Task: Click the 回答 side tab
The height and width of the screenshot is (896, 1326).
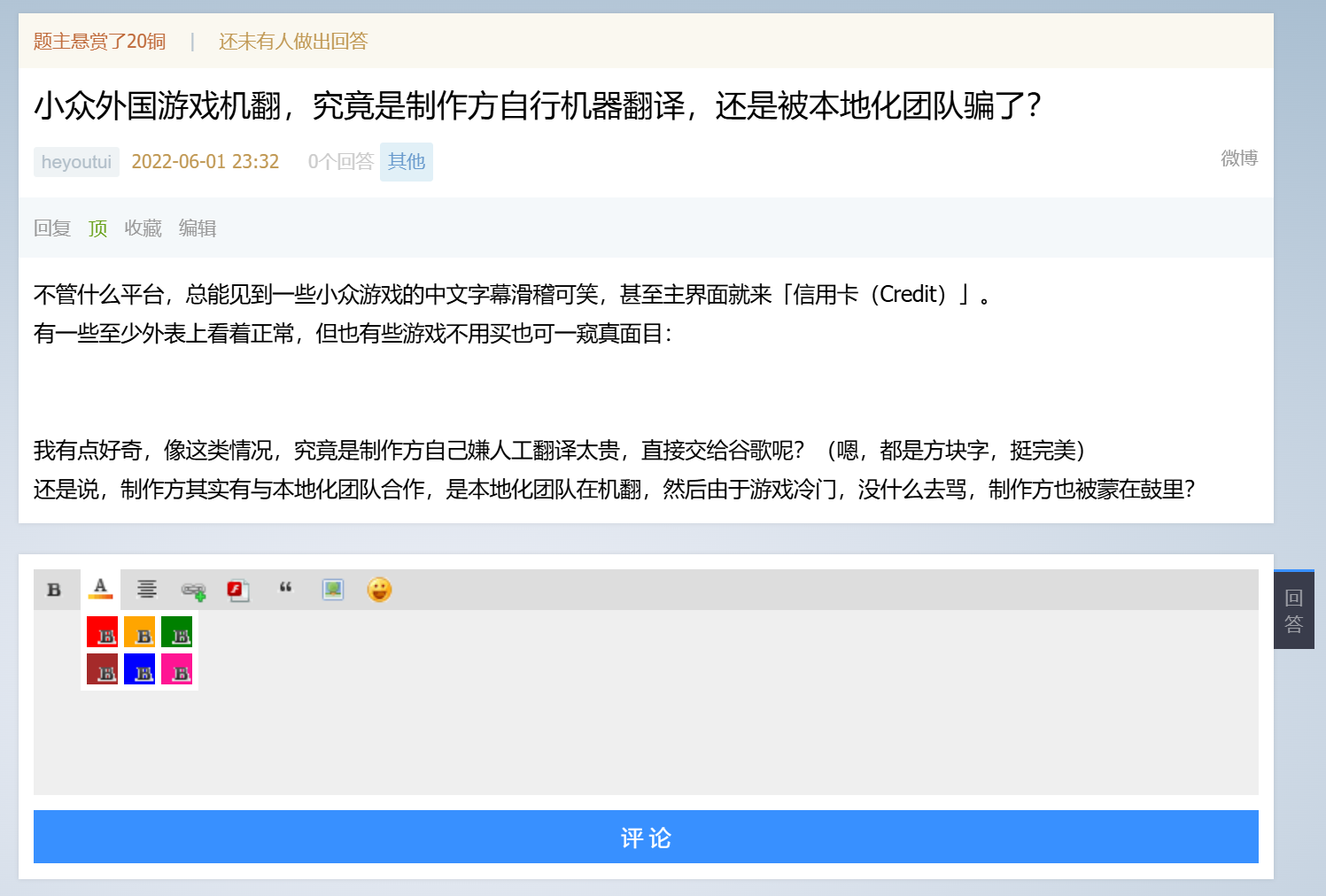Action: click(x=1293, y=611)
